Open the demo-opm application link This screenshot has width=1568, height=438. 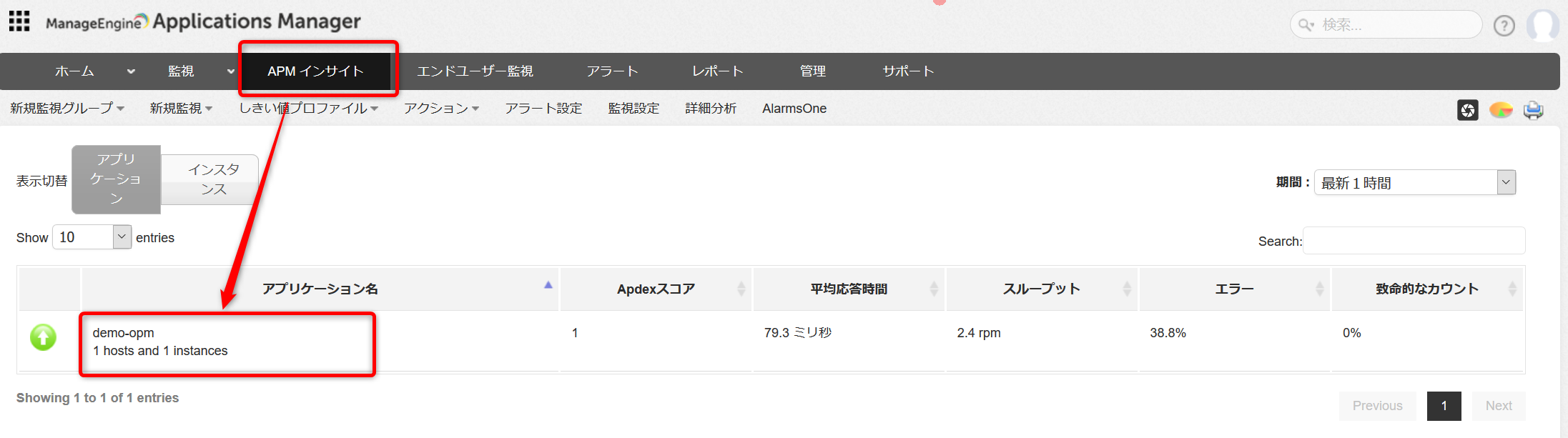123,333
